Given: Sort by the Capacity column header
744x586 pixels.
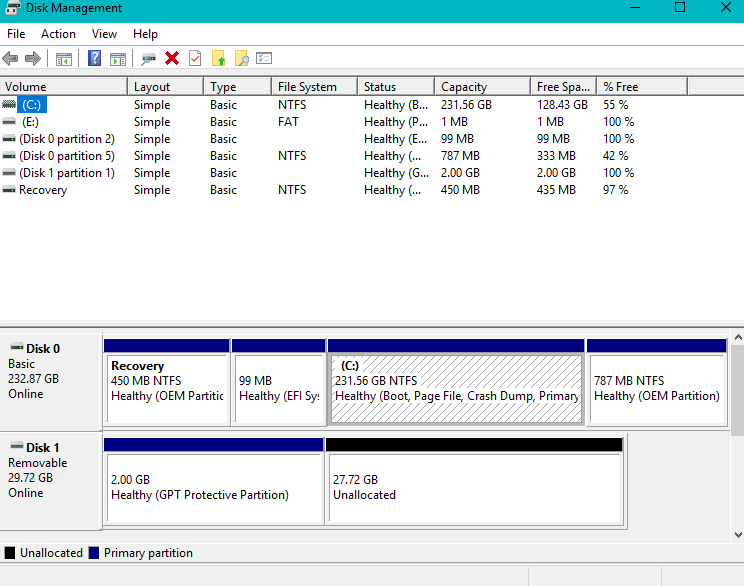Looking at the screenshot, I should [x=483, y=86].
